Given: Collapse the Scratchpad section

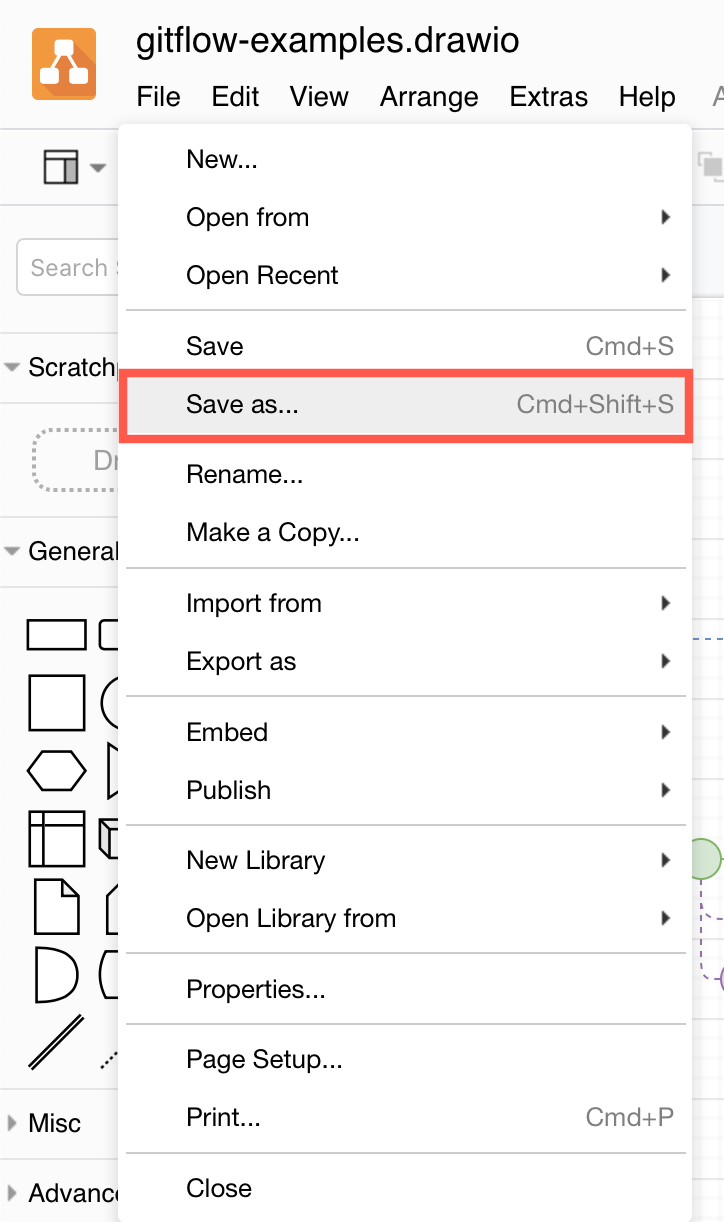Looking at the screenshot, I should (10, 367).
